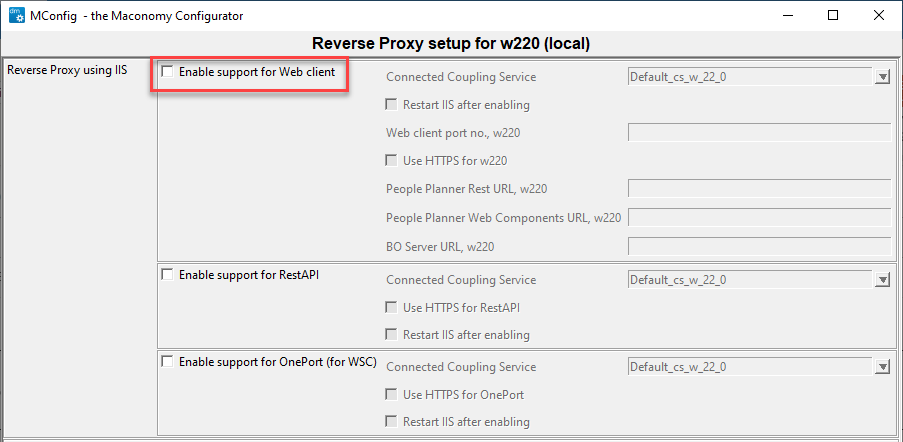Enable support for OnePort (for WSC)
The width and height of the screenshot is (903, 442).
[167, 361]
